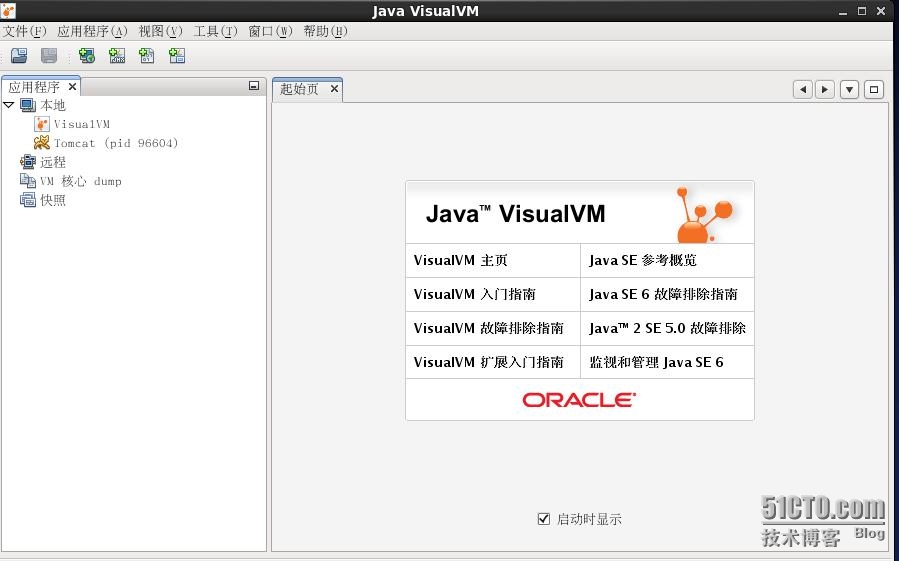Screen dimensions: 899x561
Task: Close the 起始页 tab
Action: (x=334, y=88)
